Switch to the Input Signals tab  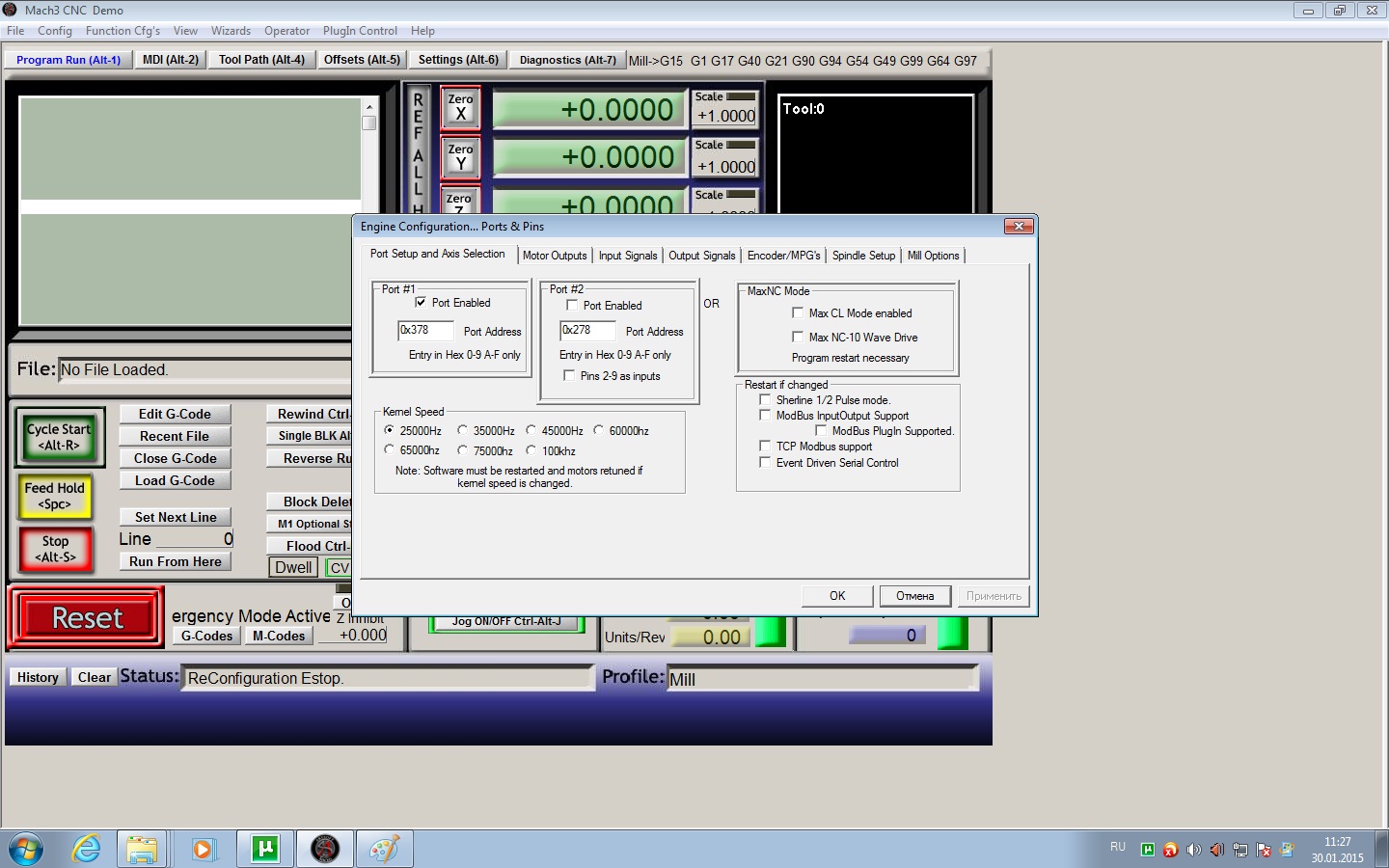coord(628,256)
